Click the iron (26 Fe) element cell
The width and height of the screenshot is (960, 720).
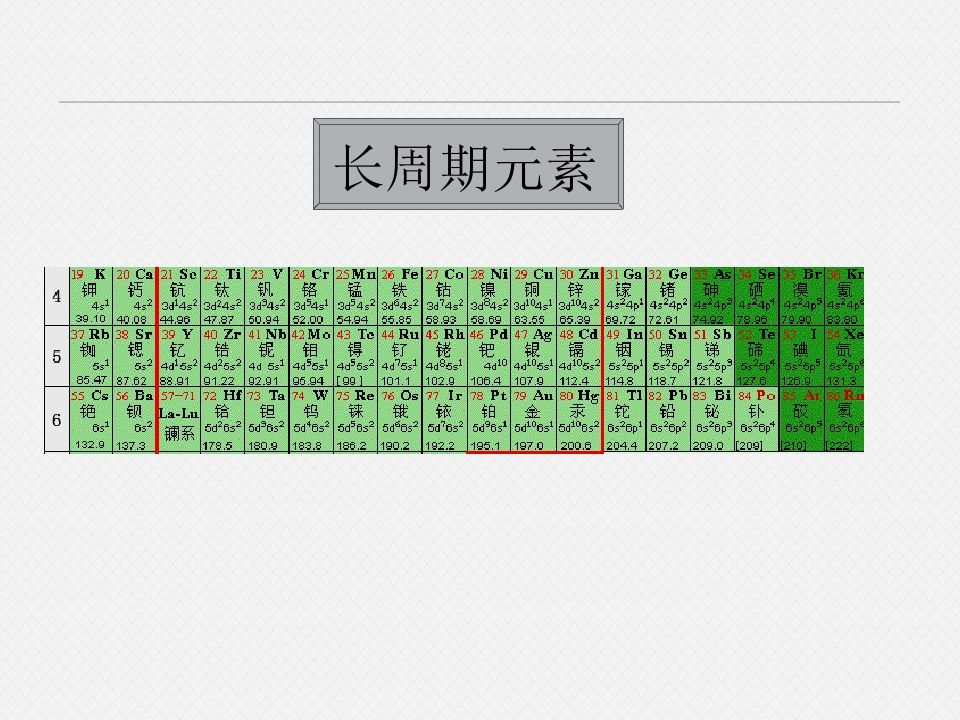(x=399, y=296)
